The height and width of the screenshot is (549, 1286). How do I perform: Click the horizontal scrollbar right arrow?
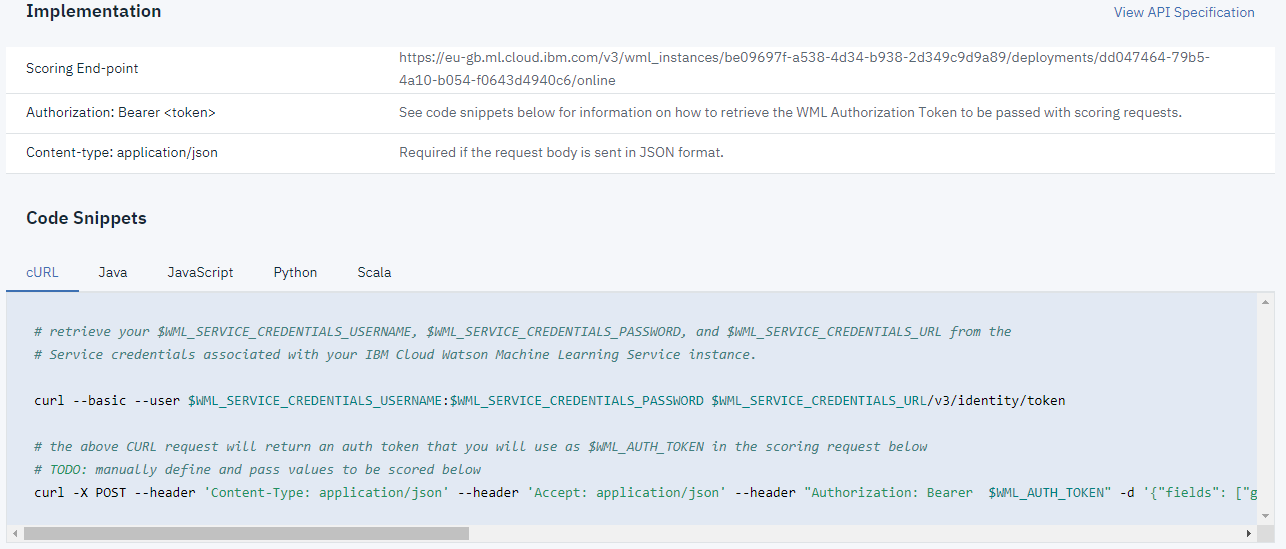click(1250, 534)
